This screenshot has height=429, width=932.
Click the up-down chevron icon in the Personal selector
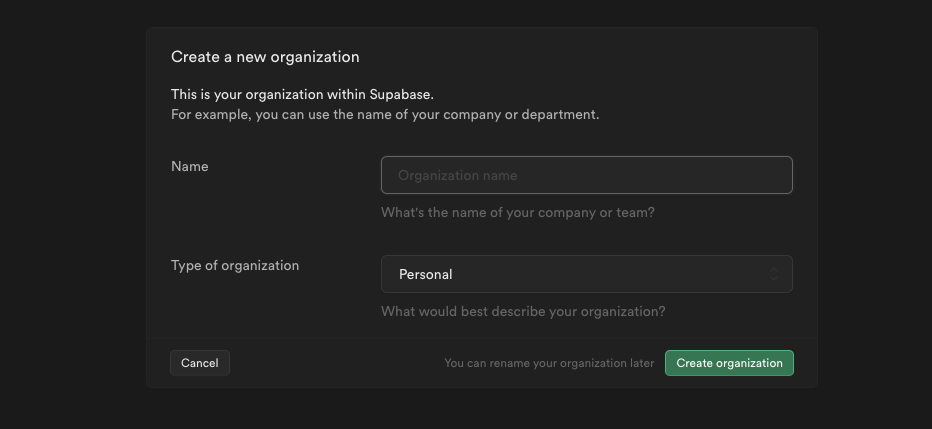pyautogui.click(x=774, y=274)
